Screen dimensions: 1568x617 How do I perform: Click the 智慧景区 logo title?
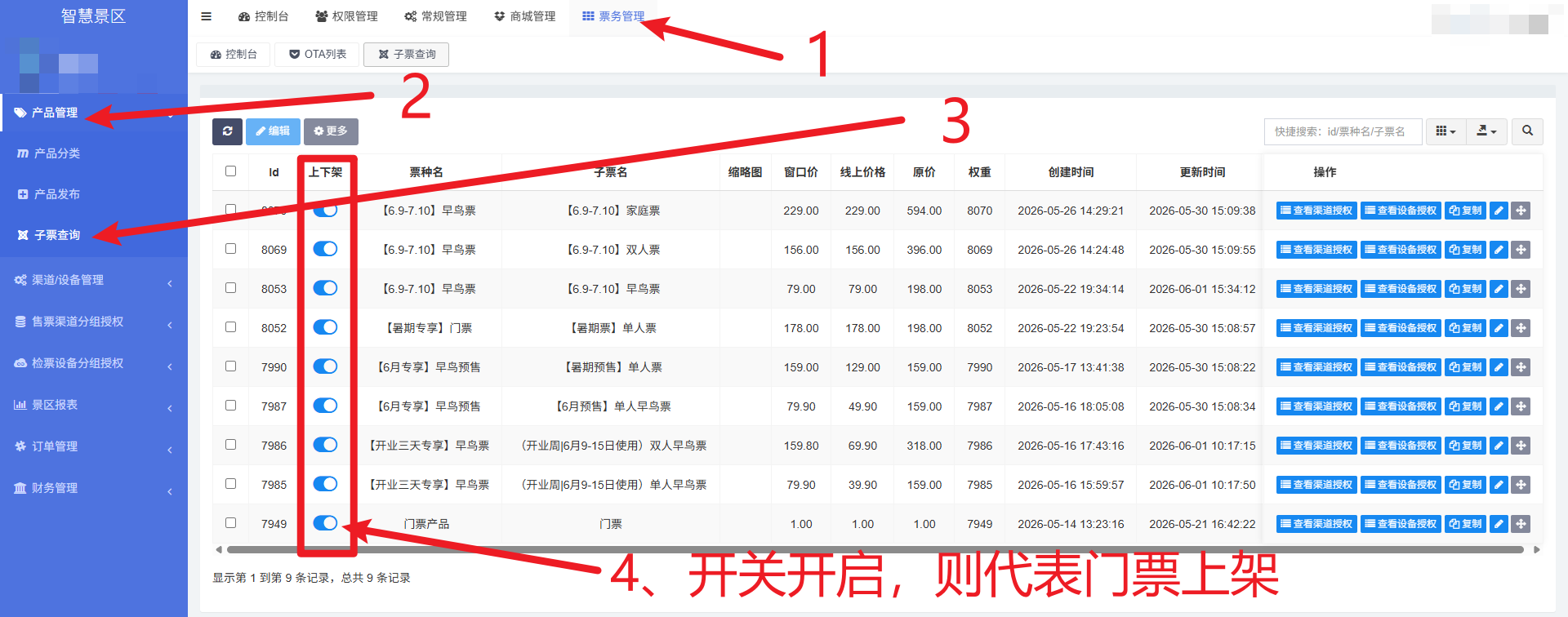pyautogui.click(x=93, y=16)
